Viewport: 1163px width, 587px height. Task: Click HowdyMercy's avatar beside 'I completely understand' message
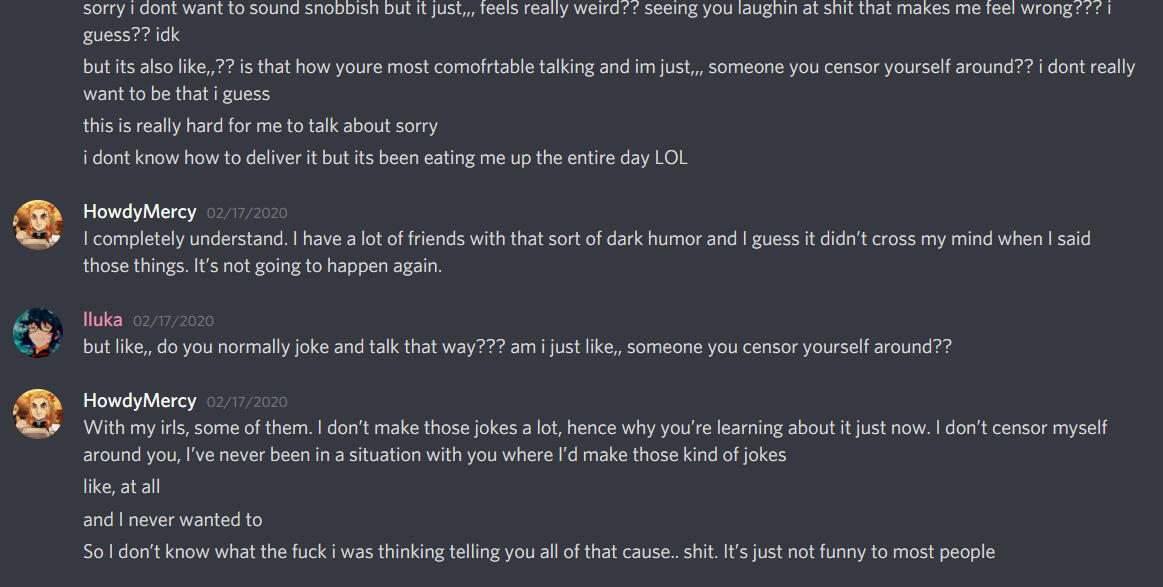(38, 225)
